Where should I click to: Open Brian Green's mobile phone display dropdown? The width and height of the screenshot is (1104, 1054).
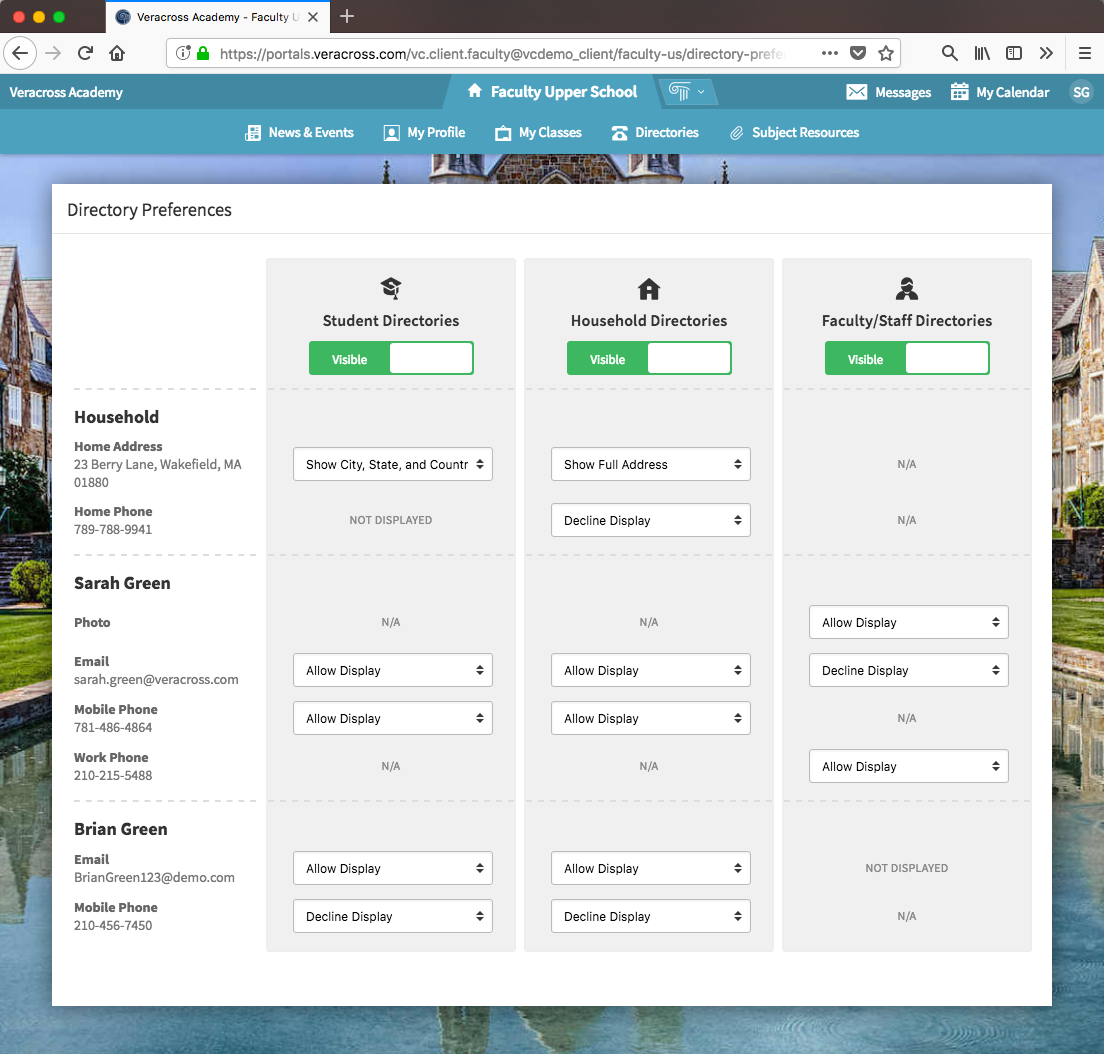pos(392,916)
